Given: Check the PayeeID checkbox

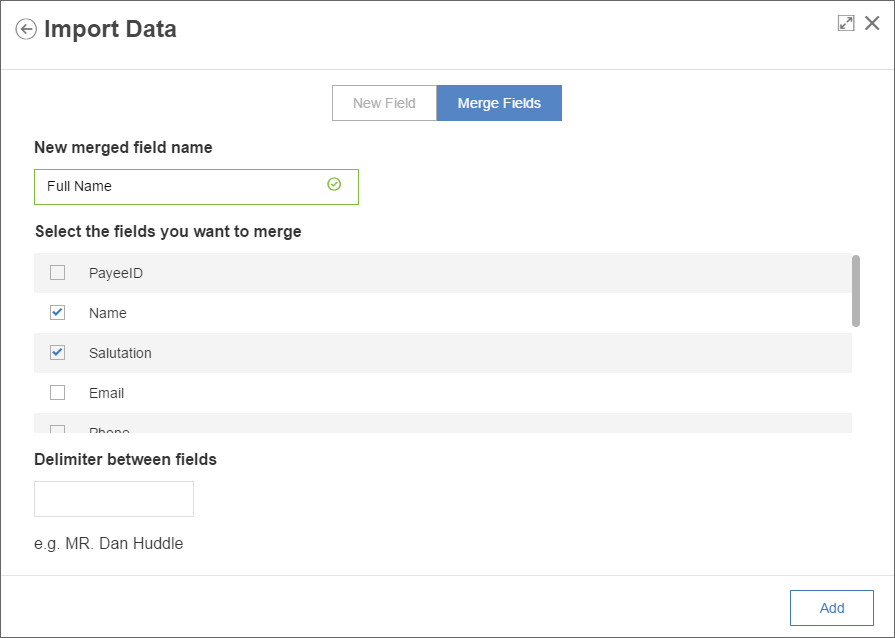Looking at the screenshot, I should click(x=58, y=273).
